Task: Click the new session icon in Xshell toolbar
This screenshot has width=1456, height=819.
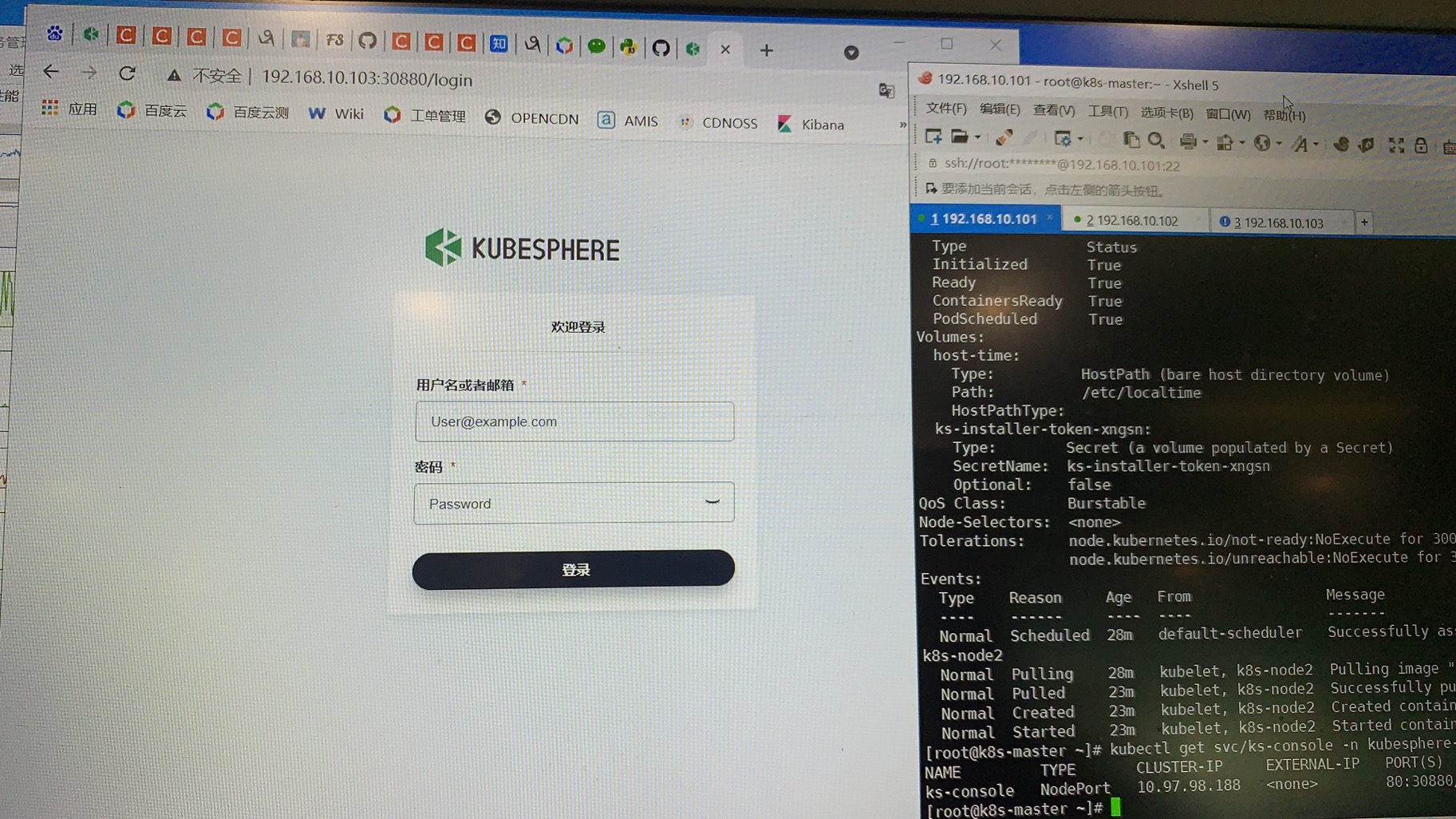Action: (x=933, y=137)
